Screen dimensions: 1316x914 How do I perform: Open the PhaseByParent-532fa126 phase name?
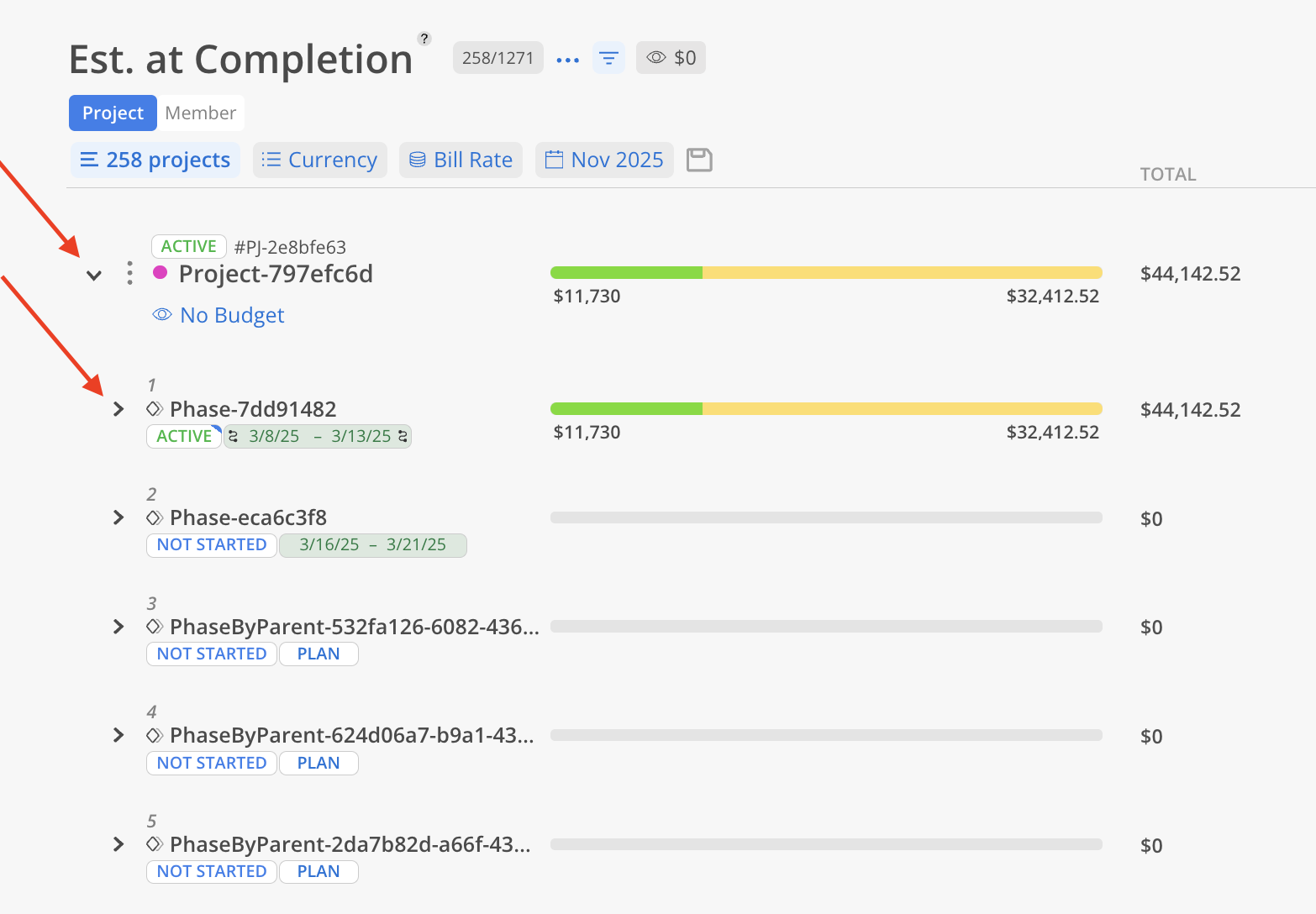[x=355, y=627]
